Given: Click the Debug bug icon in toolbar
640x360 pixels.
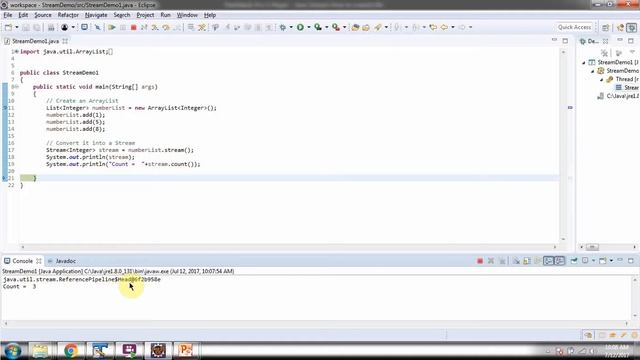Looking at the screenshot, I should (x=283, y=27).
